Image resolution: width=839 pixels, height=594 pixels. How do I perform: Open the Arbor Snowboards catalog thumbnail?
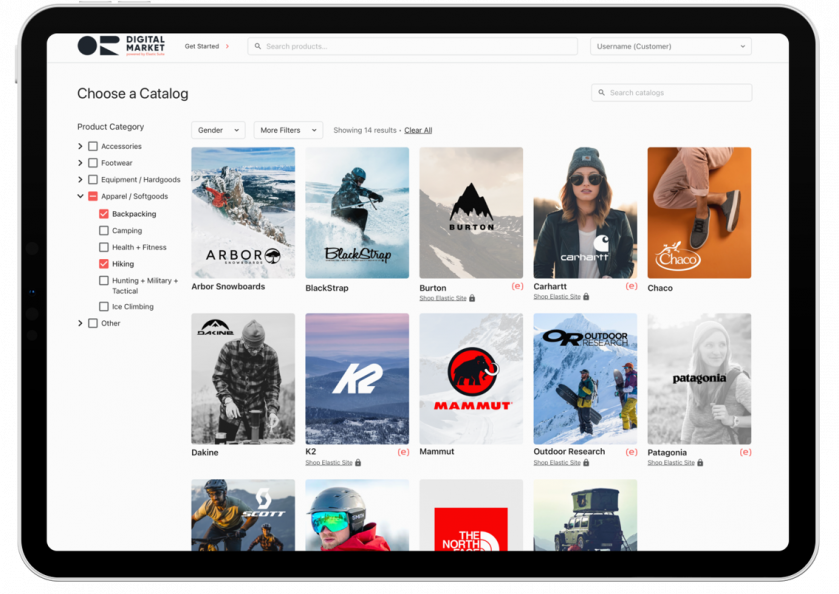(x=243, y=212)
